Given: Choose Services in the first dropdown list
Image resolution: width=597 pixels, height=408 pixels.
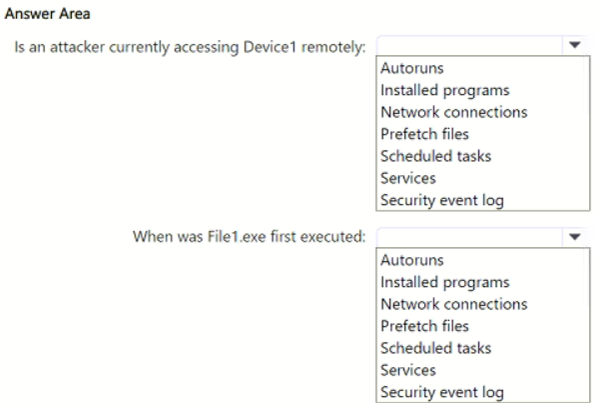Looking at the screenshot, I should point(408,178).
